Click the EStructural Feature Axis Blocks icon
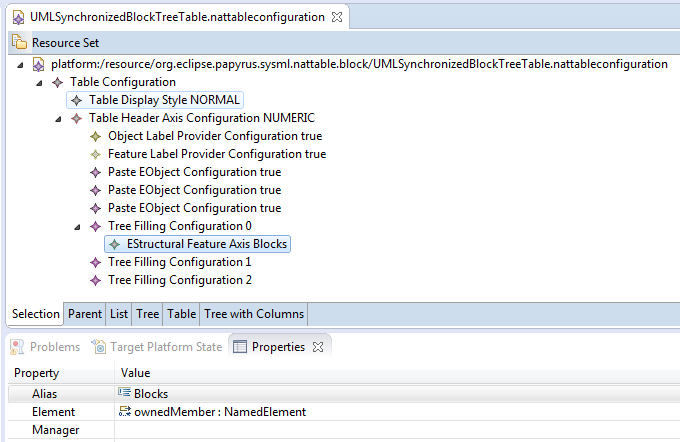Viewport: 680px width, 442px height. (x=114, y=244)
